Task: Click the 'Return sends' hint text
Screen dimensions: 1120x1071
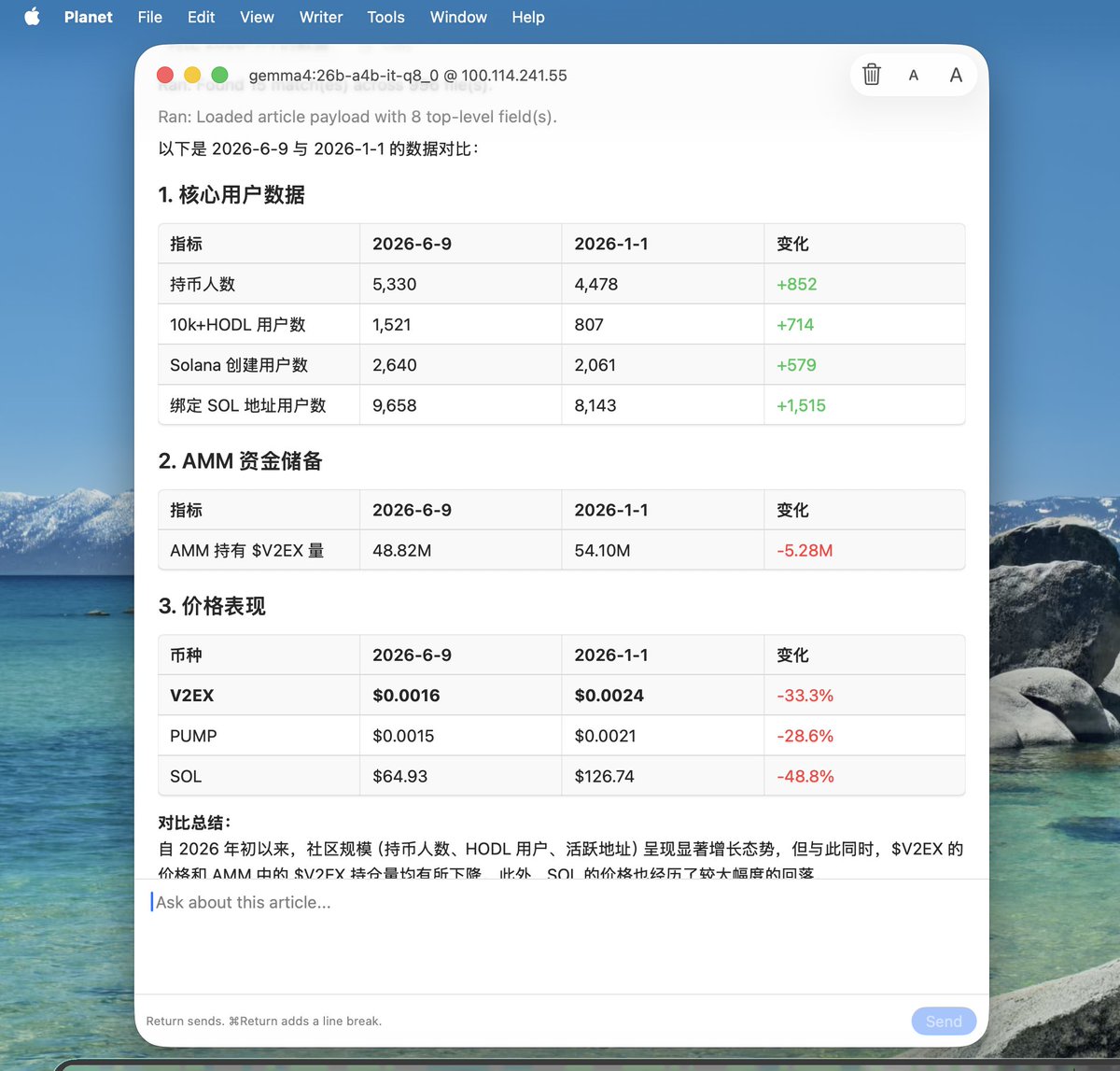Action: pos(264,1021)
